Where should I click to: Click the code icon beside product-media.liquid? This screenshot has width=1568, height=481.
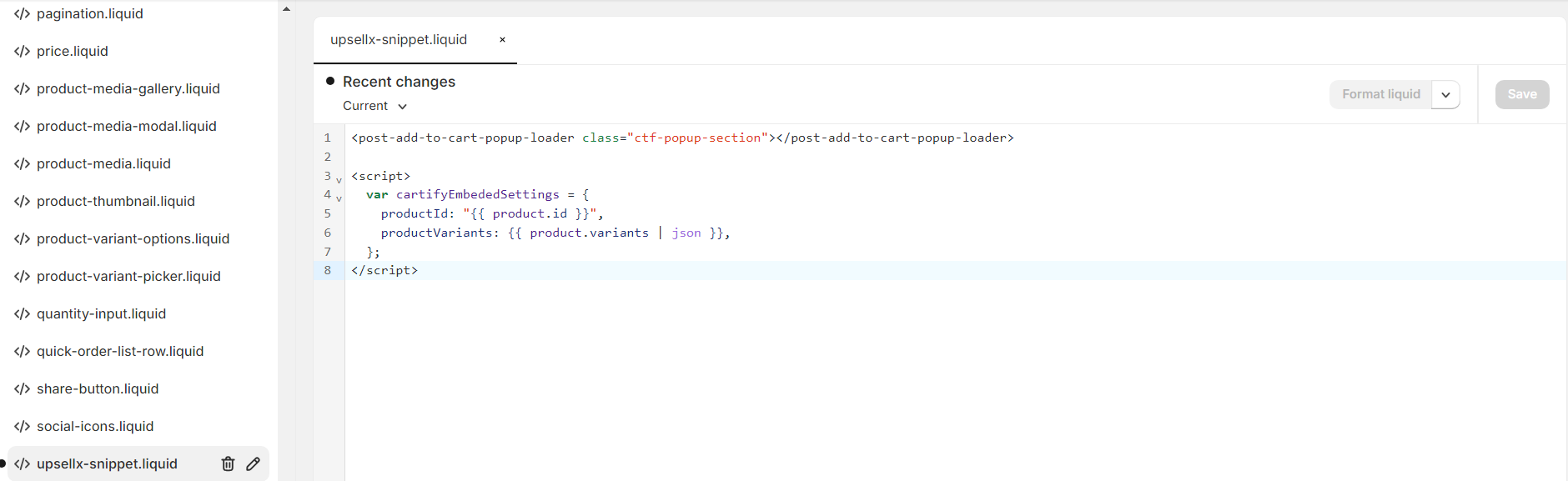click(x=22, y=163)
